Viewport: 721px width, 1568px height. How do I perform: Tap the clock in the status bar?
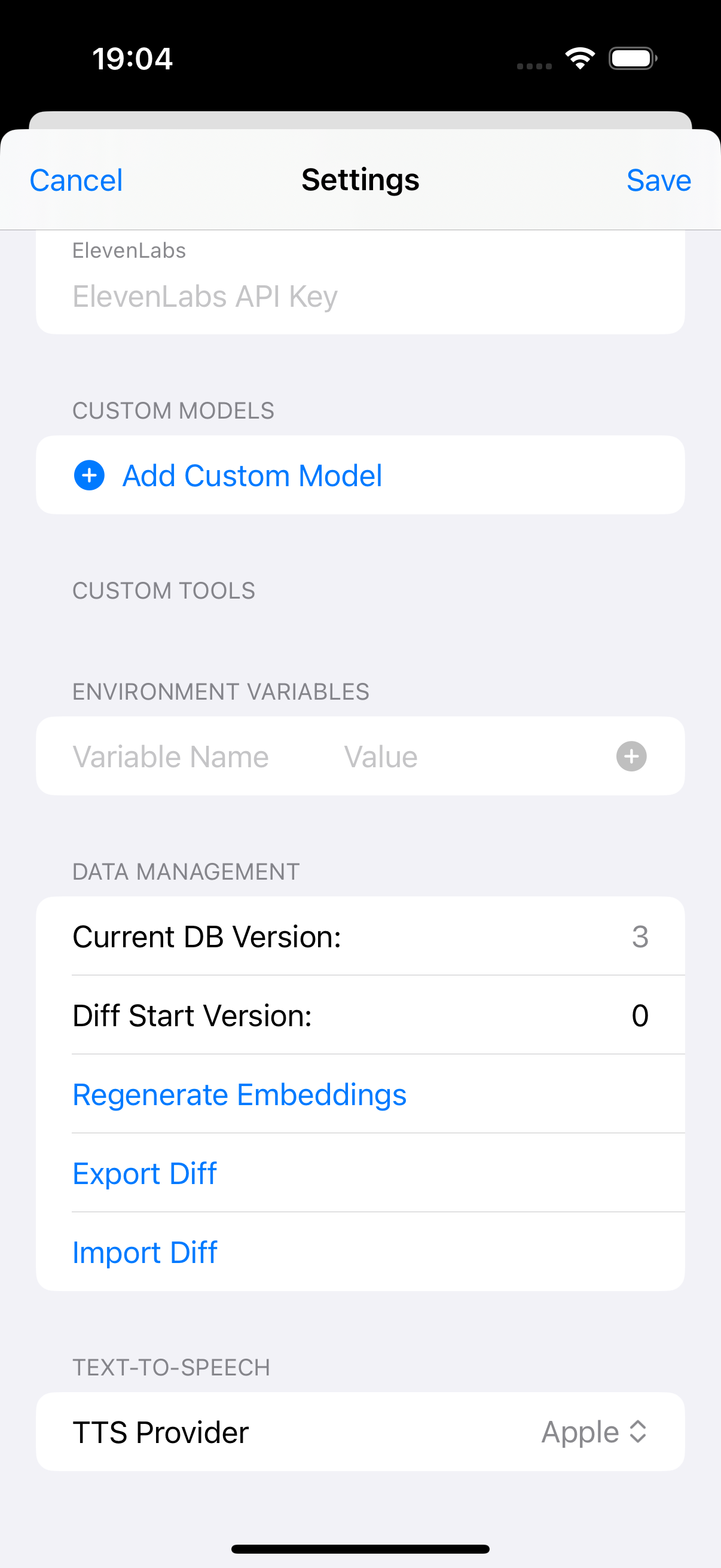coord(134,59)
